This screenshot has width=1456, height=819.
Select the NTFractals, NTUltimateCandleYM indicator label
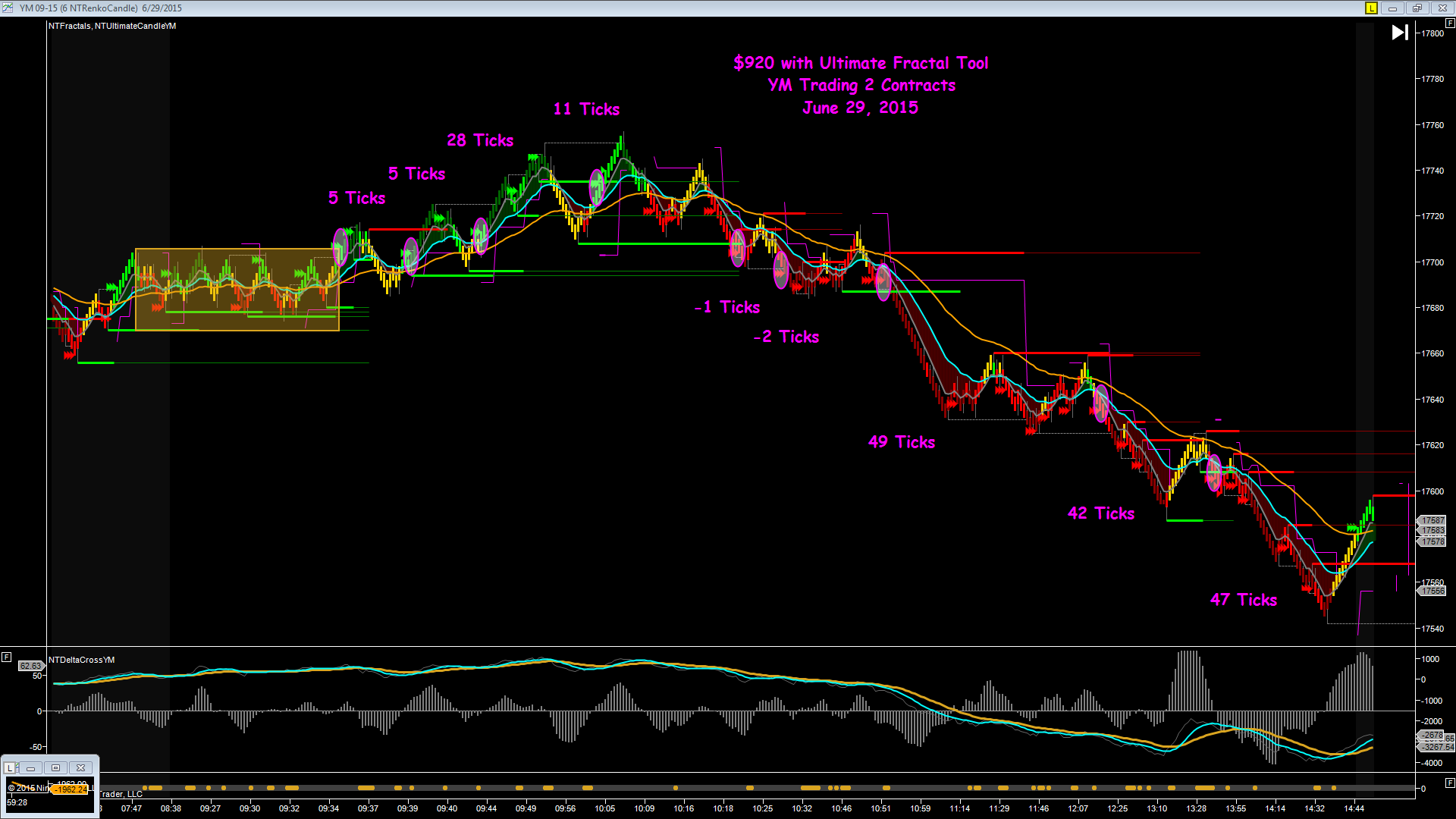[112, 26]
